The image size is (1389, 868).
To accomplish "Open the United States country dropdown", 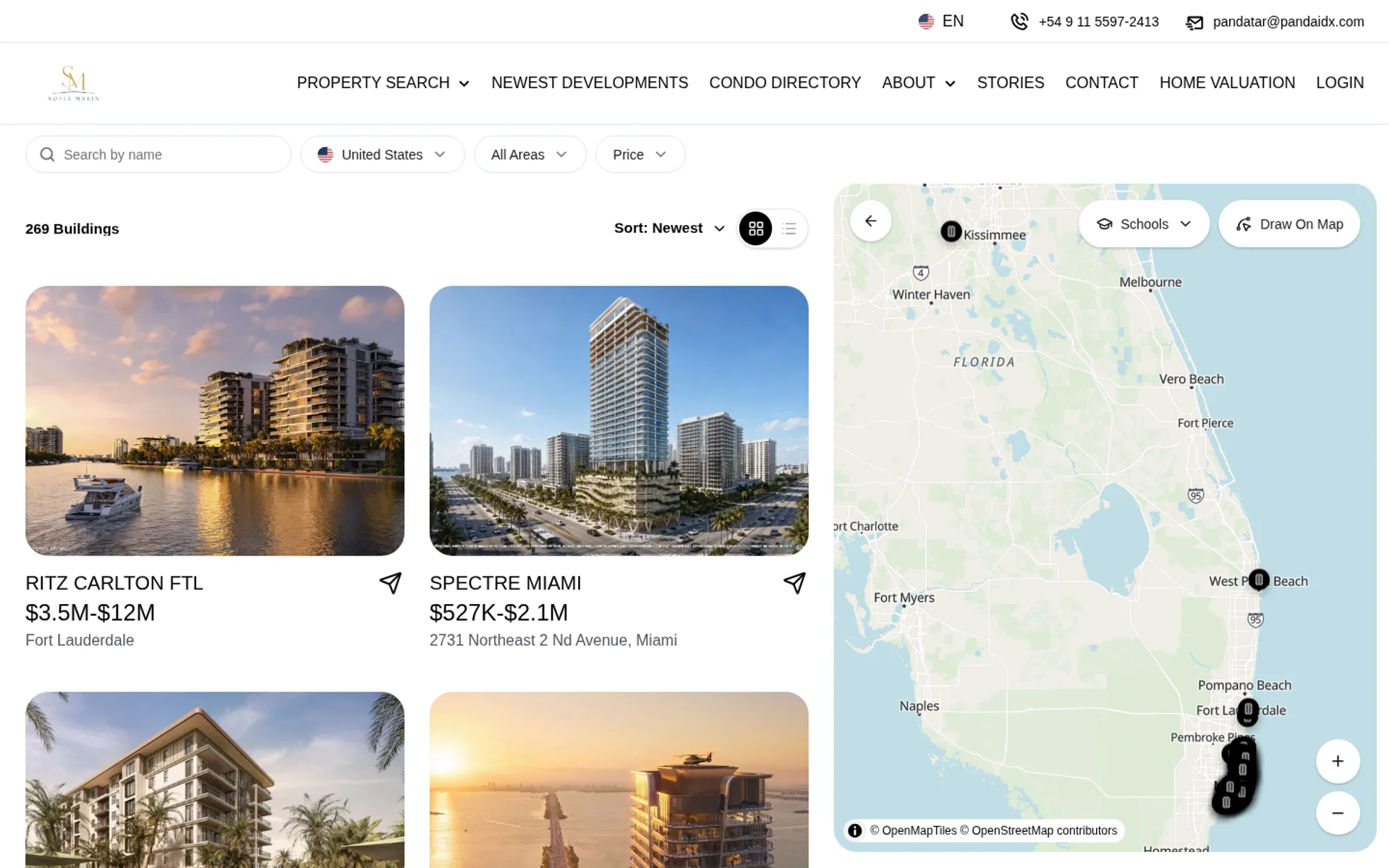I will click(x=383, y=154).
